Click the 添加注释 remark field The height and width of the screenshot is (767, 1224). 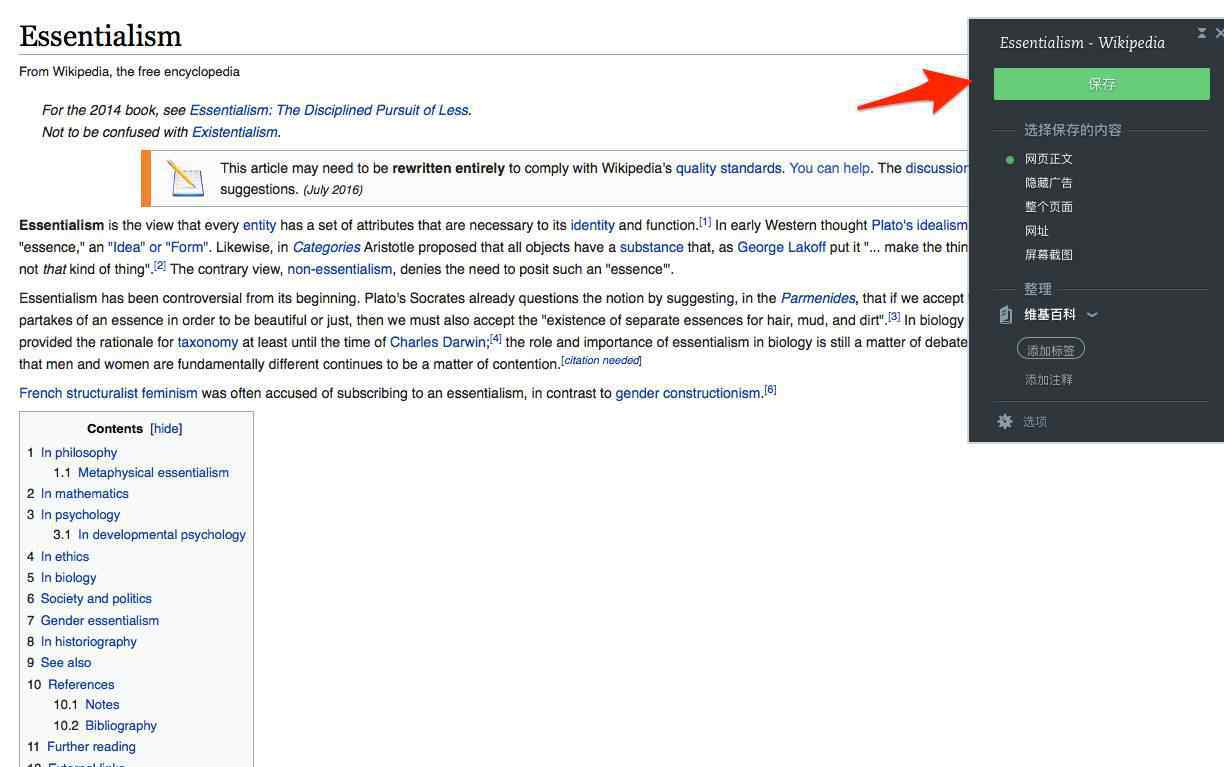click(1048, 380)
